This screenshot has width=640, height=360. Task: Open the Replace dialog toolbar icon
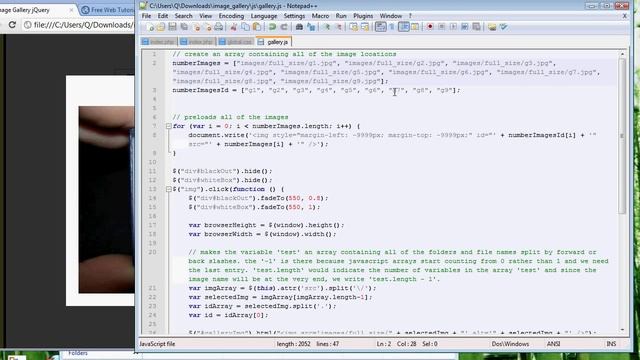(311, 27)
